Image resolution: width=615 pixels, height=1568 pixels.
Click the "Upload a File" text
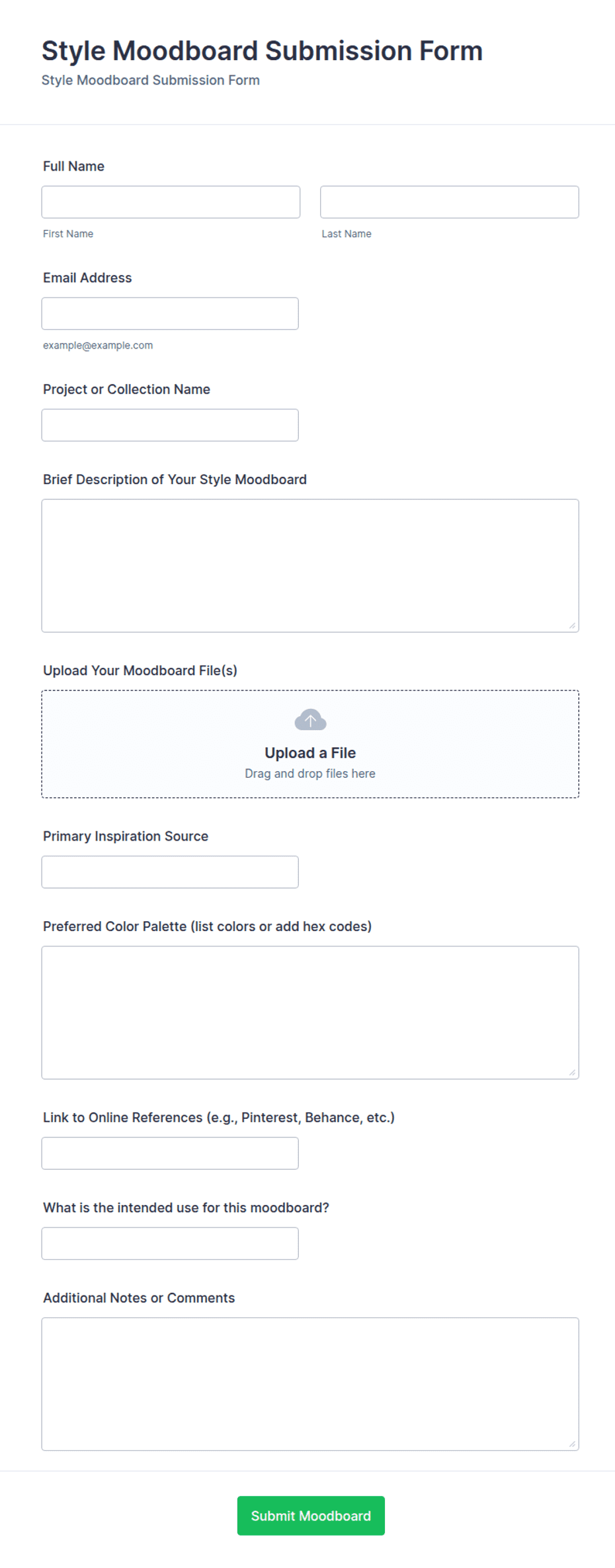coord(310,753)
